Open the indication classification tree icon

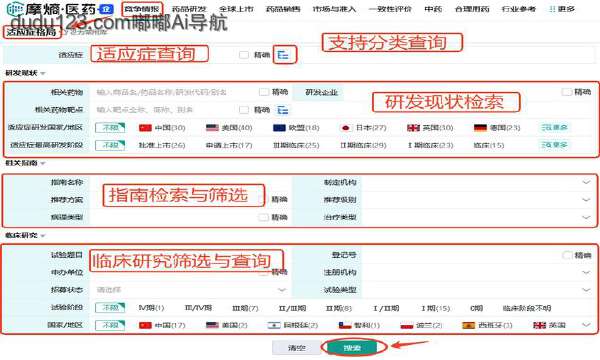click(283, 55)
